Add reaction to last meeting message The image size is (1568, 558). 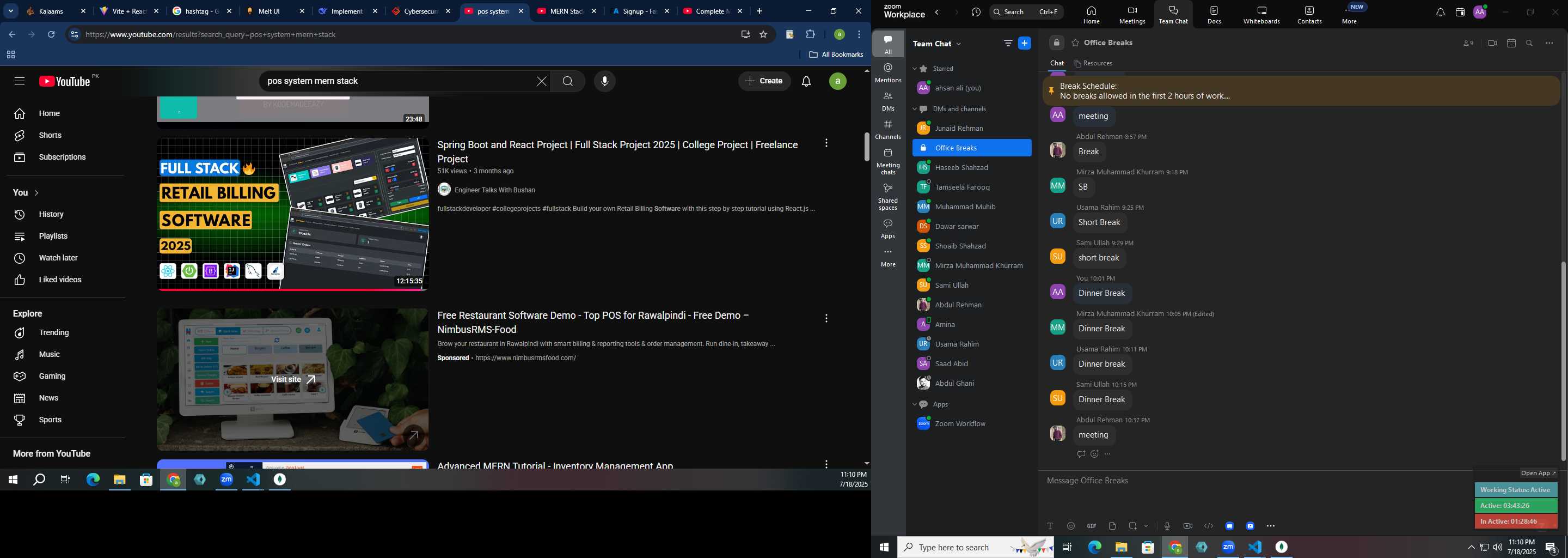[x=1094, y=454]
